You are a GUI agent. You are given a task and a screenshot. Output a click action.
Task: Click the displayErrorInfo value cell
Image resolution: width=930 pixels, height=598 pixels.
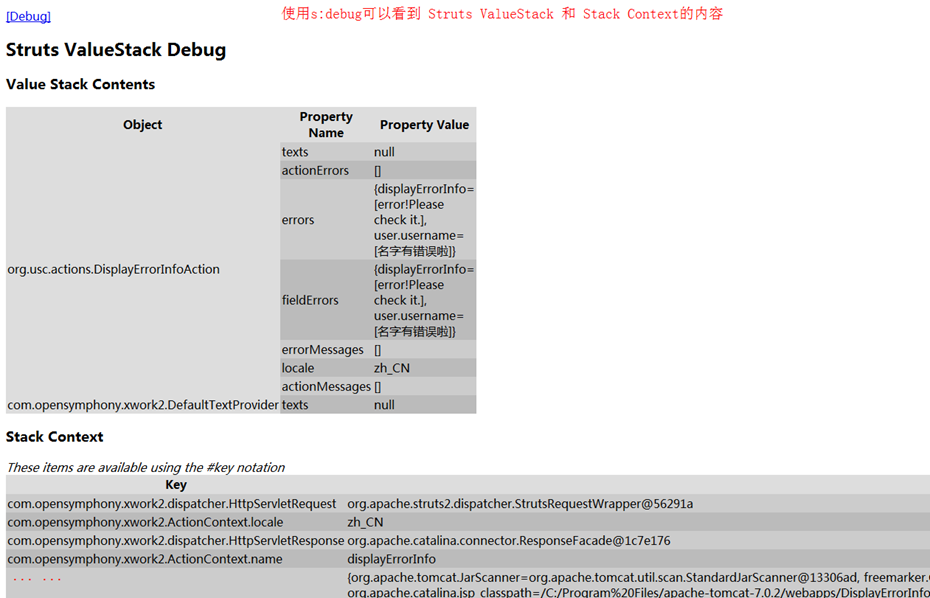[391, 559]
